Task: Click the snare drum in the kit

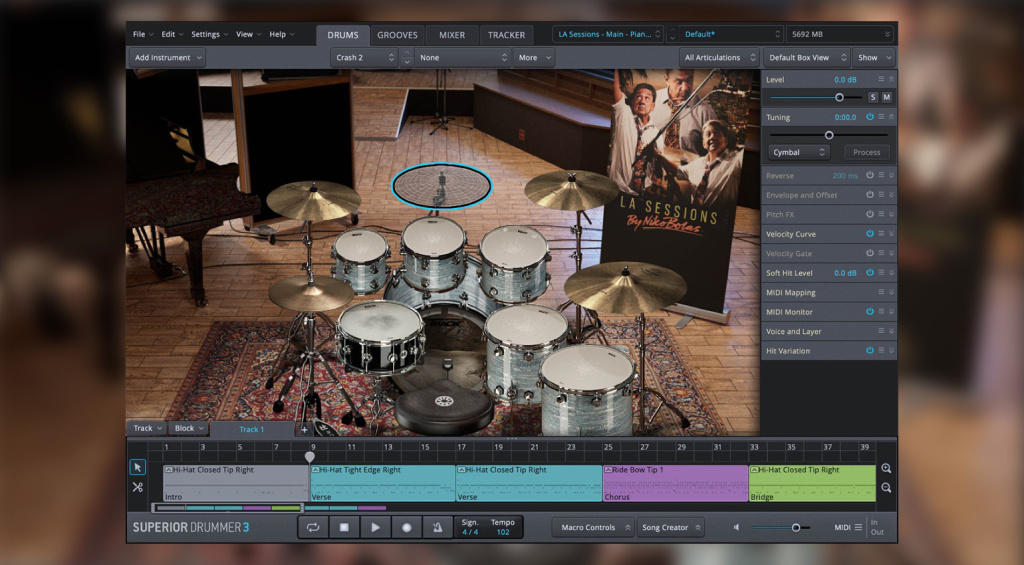Action: click(x=381, y=337)
